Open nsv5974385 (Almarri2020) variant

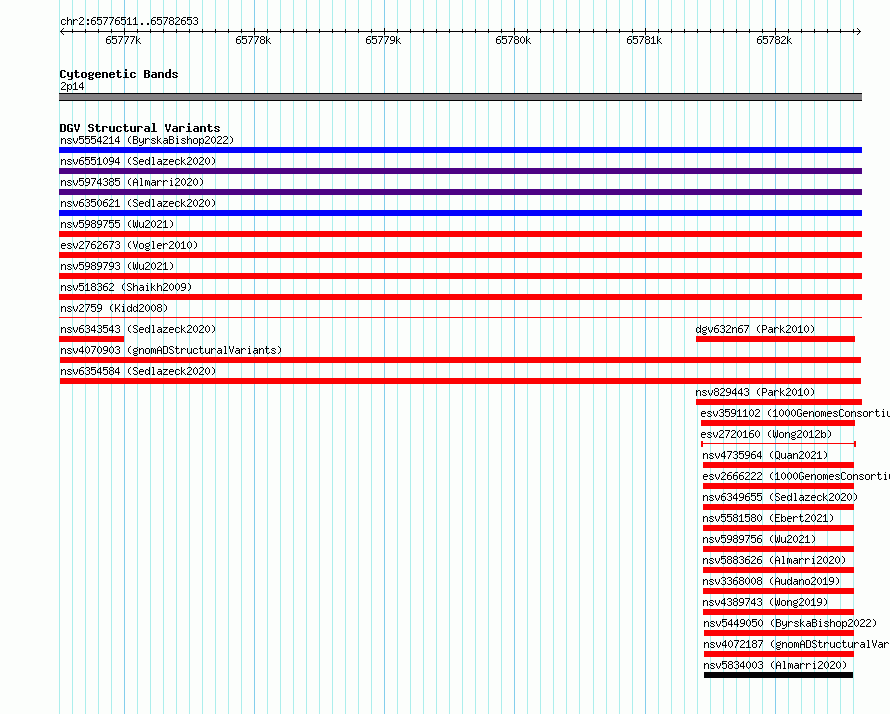coord(132,182)
